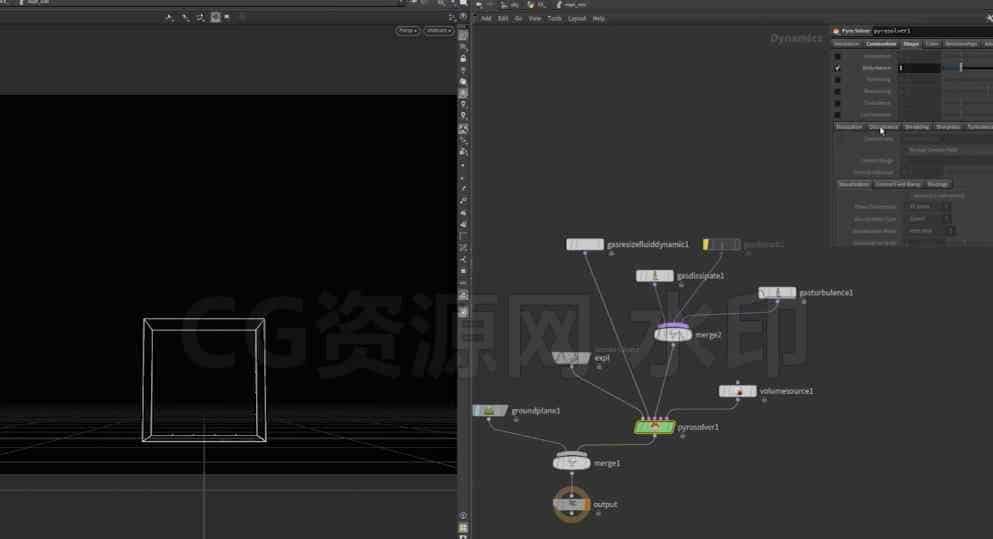
Task: Switch to the Combustion parameter tab
Action: [x=881, y=44]
